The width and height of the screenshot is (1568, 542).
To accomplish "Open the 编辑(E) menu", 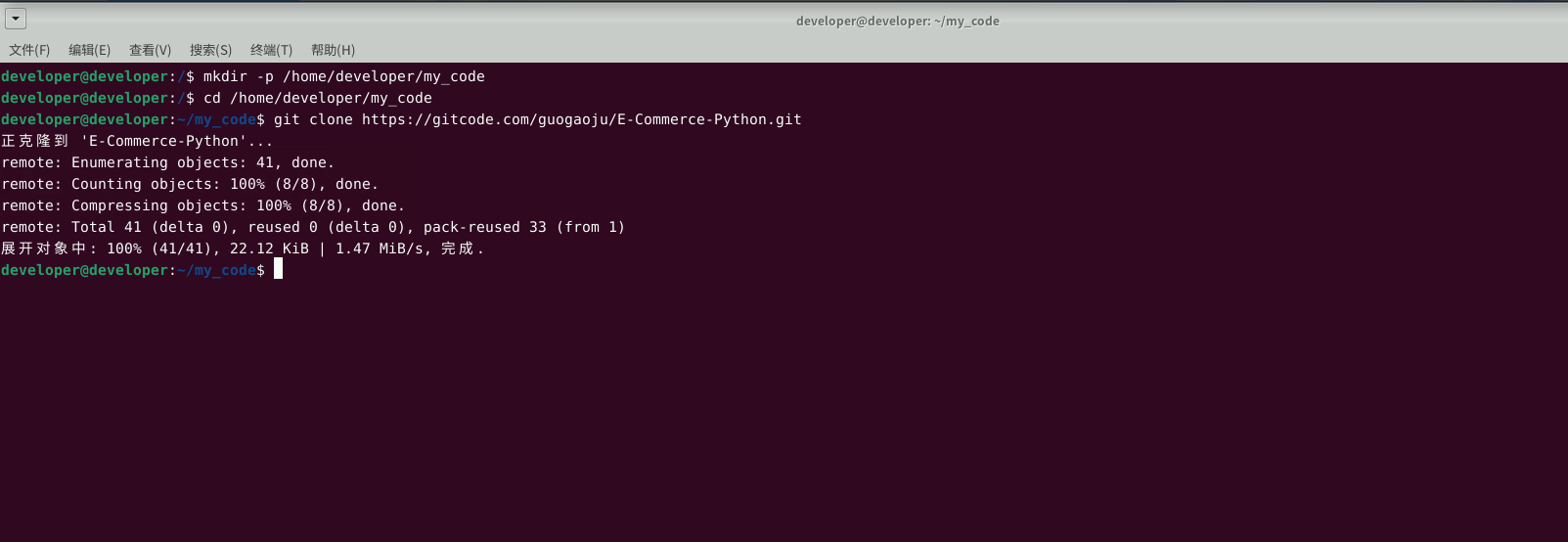I will tap(89, 50).
